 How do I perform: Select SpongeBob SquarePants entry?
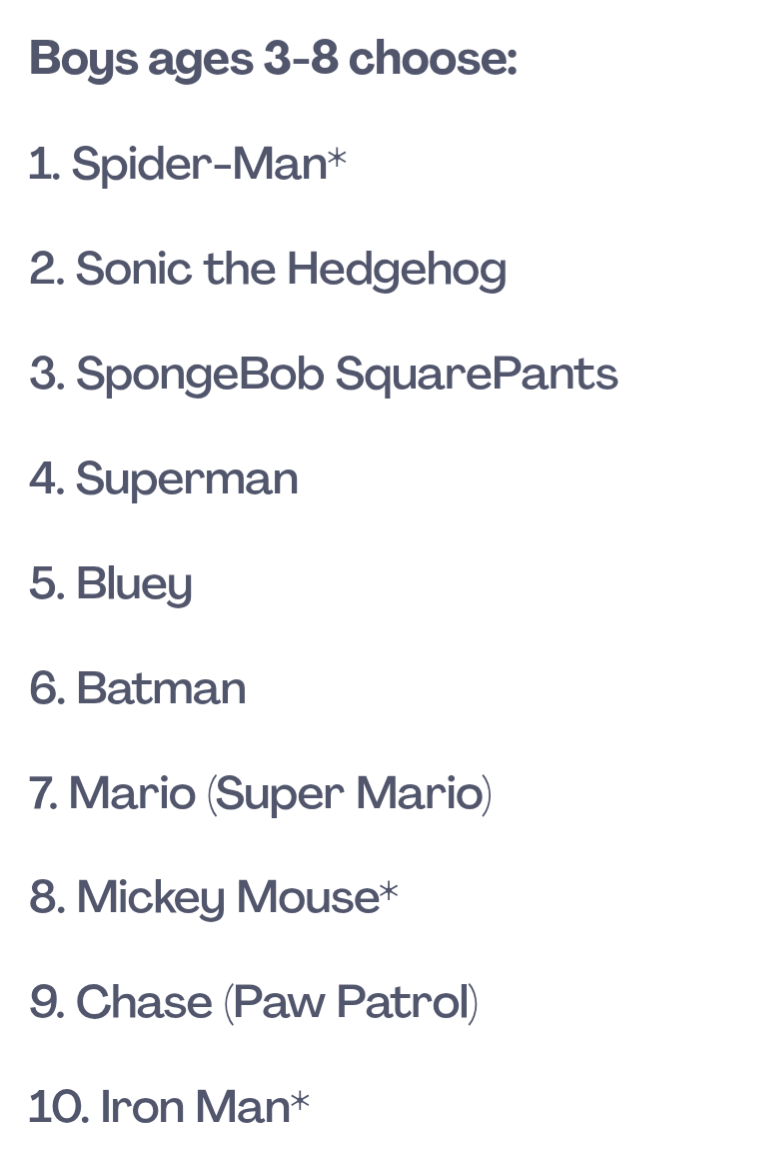324,375
